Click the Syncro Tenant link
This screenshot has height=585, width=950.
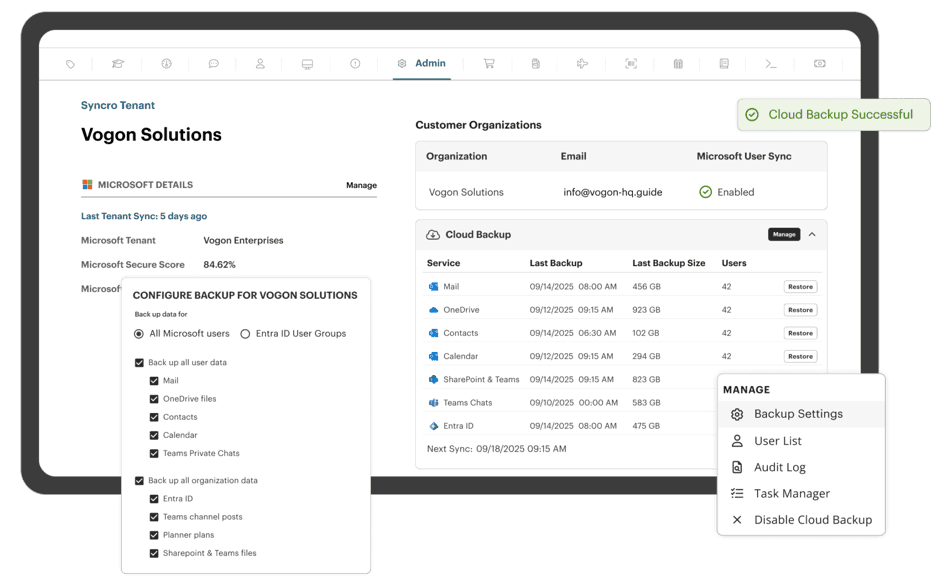point(118,105)
